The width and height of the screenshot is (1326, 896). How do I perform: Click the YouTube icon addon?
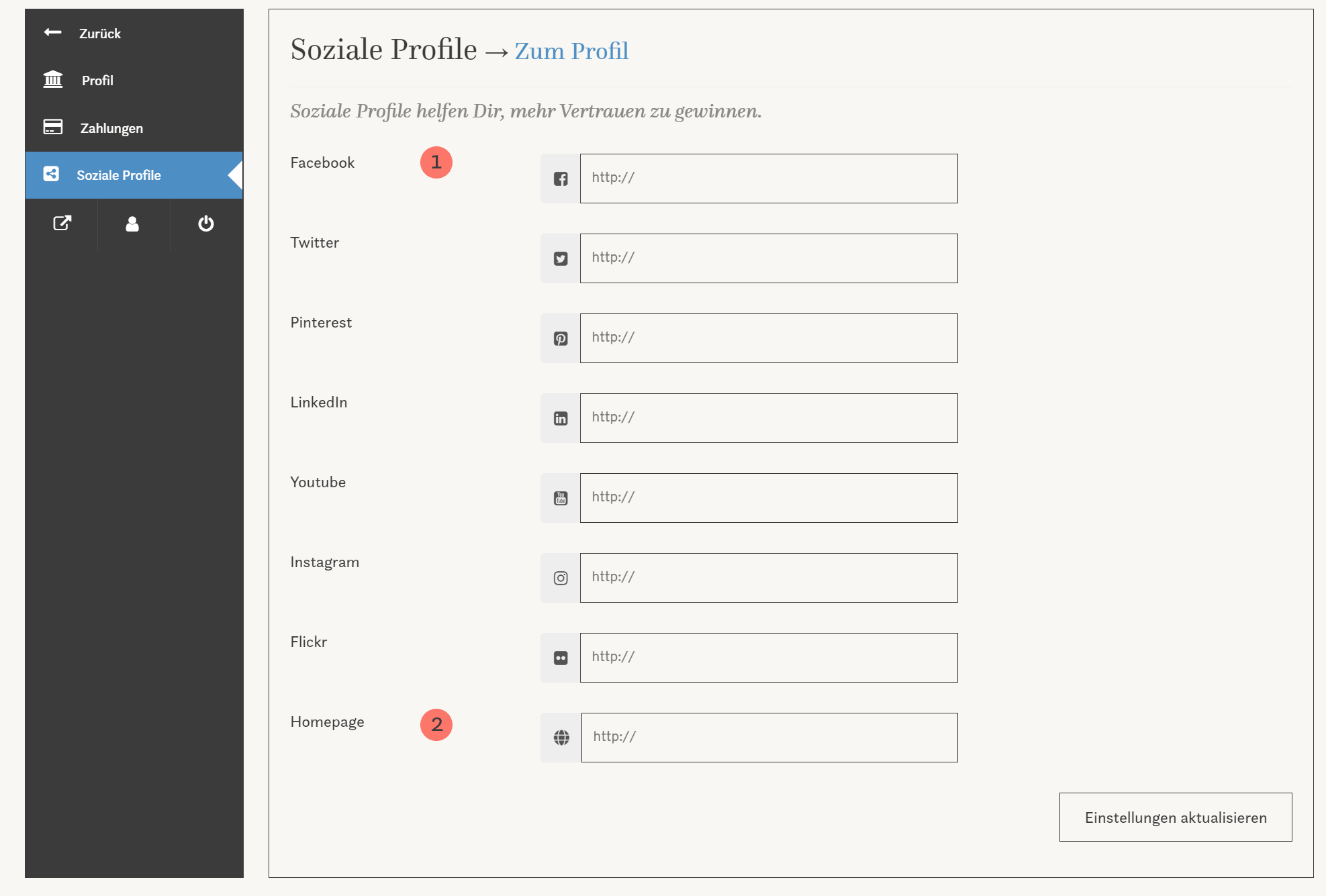click(x=561, y=498)
